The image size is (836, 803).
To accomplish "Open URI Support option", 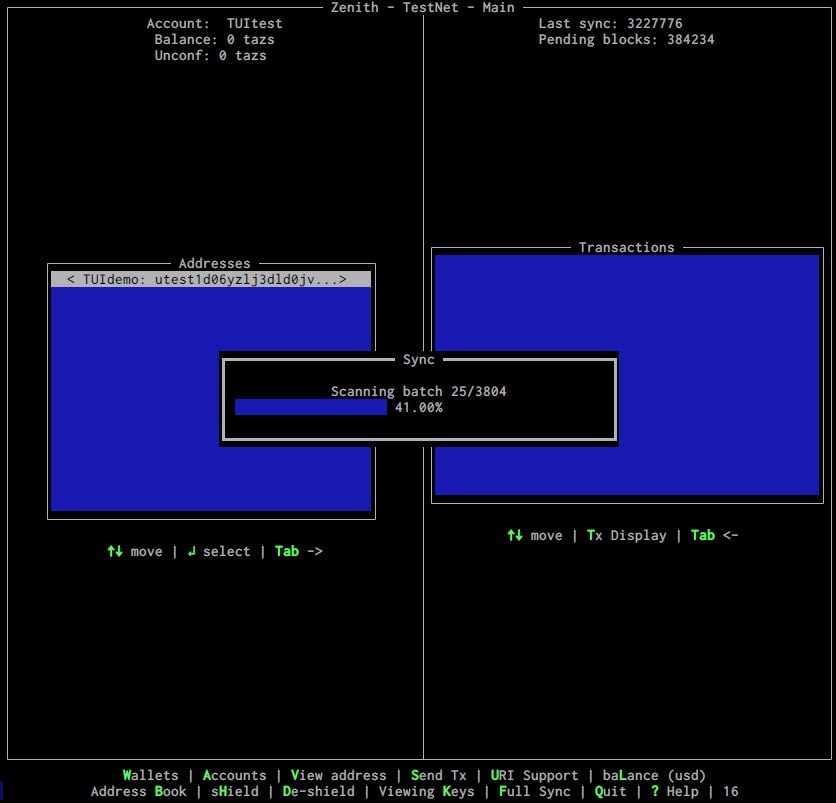I will (534, 775).
